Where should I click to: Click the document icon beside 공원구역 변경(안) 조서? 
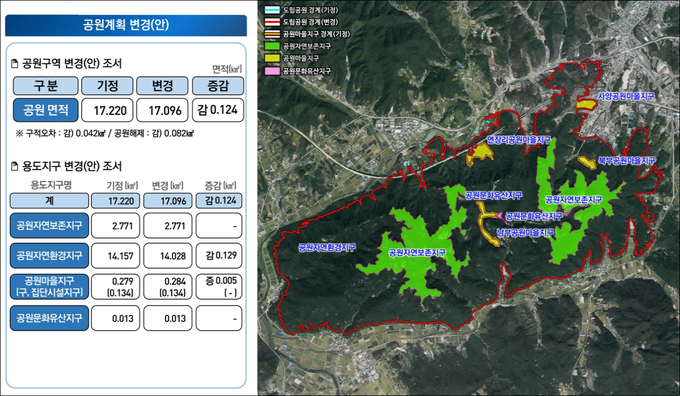[x=15, y=64]
